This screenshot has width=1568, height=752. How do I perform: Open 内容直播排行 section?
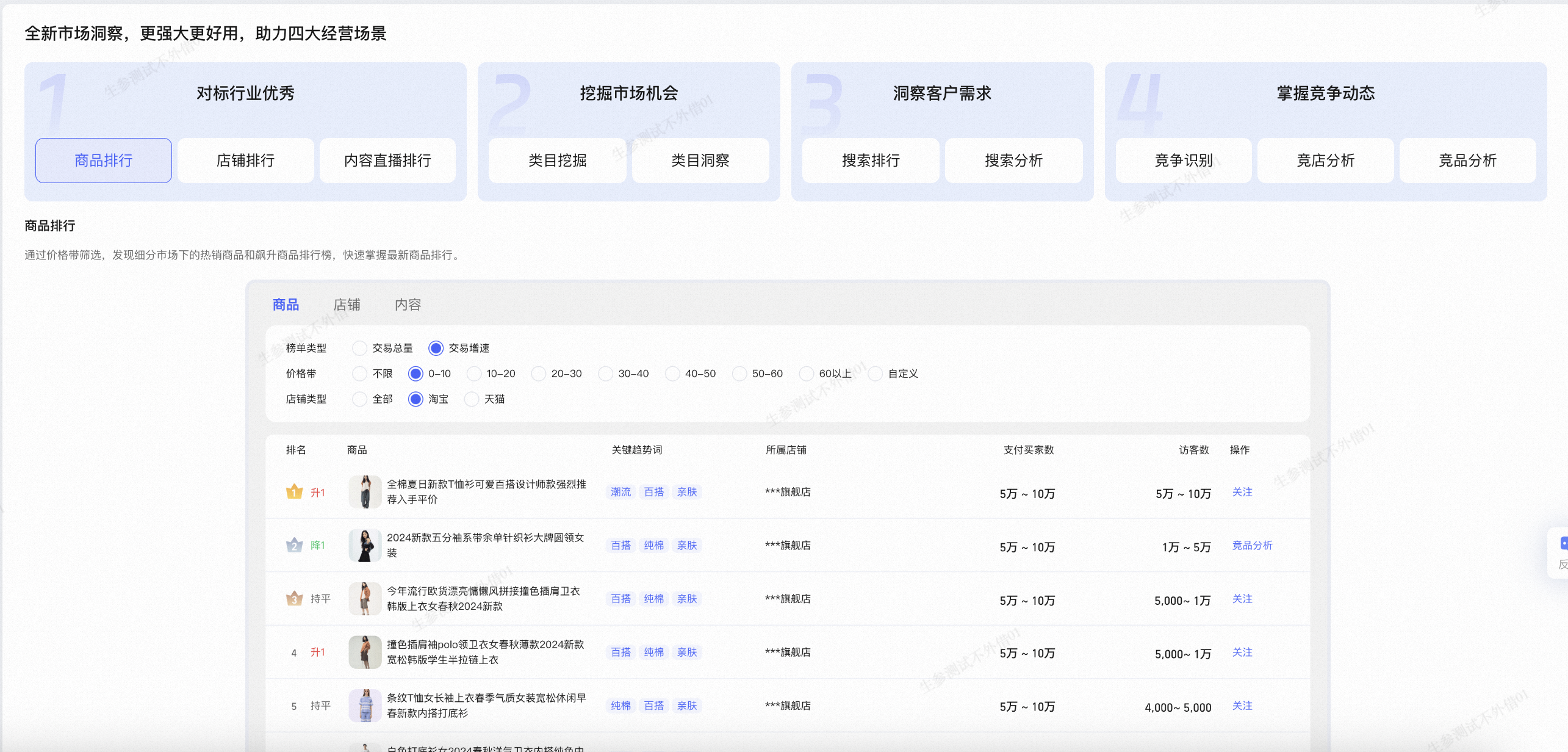coord(388,161)
